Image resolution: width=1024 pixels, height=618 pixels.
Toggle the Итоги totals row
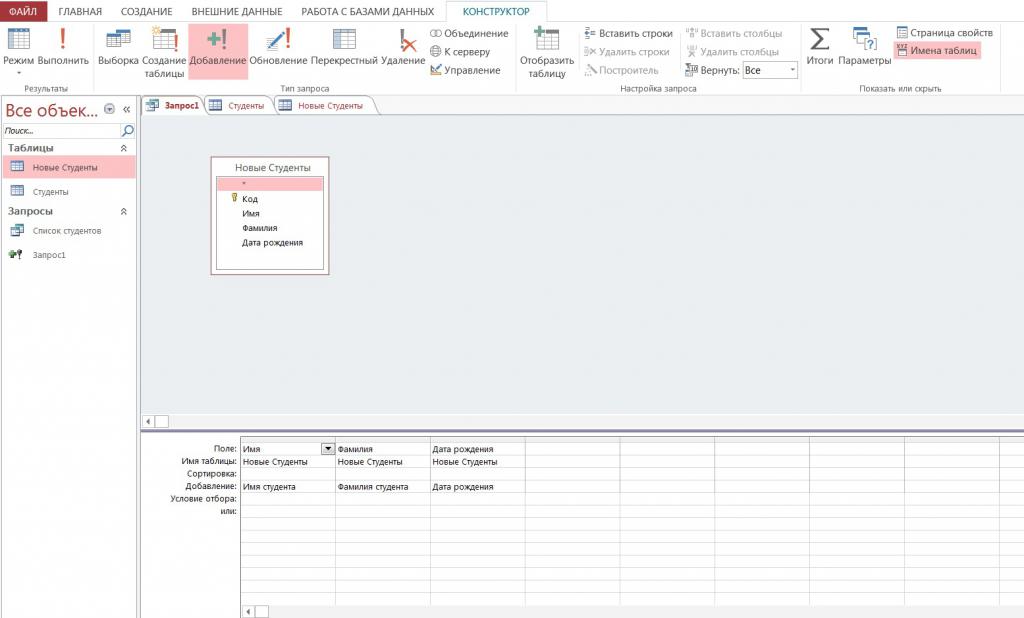click(820, 47)
